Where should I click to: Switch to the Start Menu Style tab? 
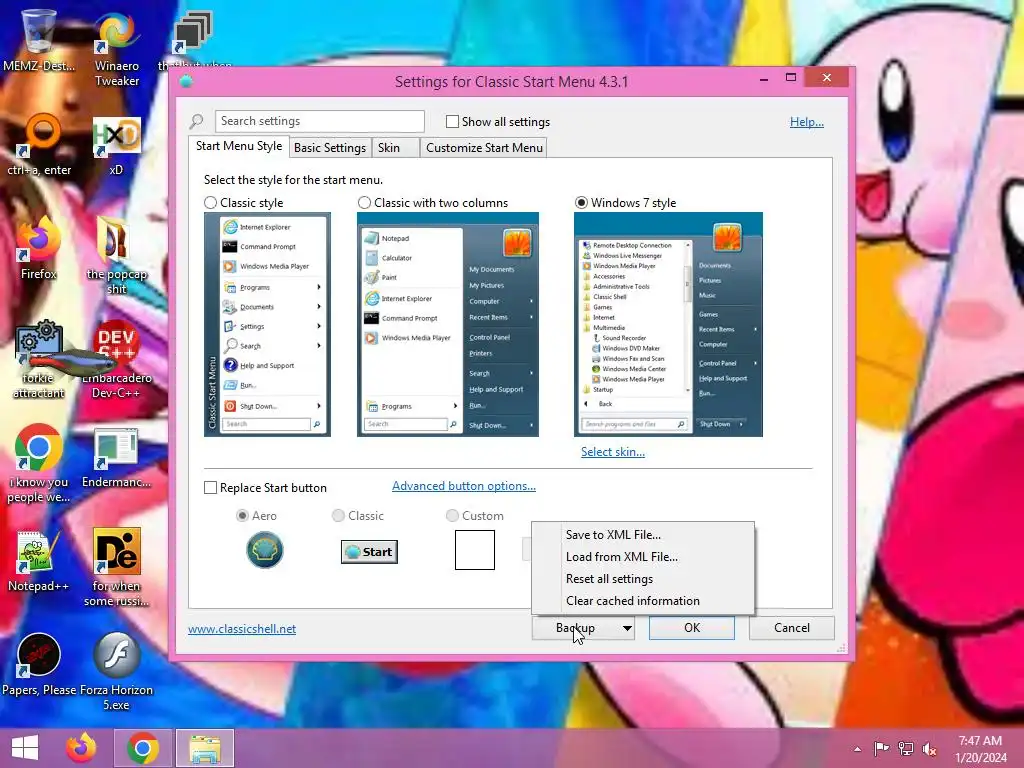point(239,146)
